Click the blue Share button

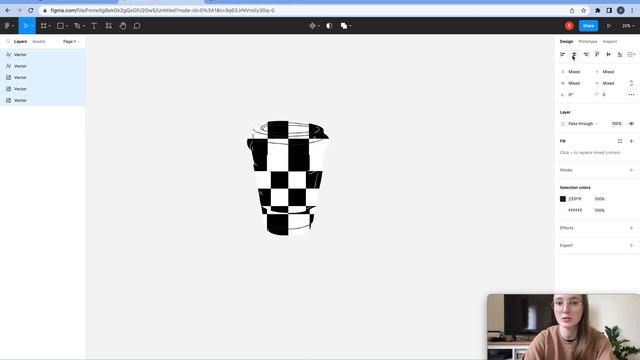(588, 26)
